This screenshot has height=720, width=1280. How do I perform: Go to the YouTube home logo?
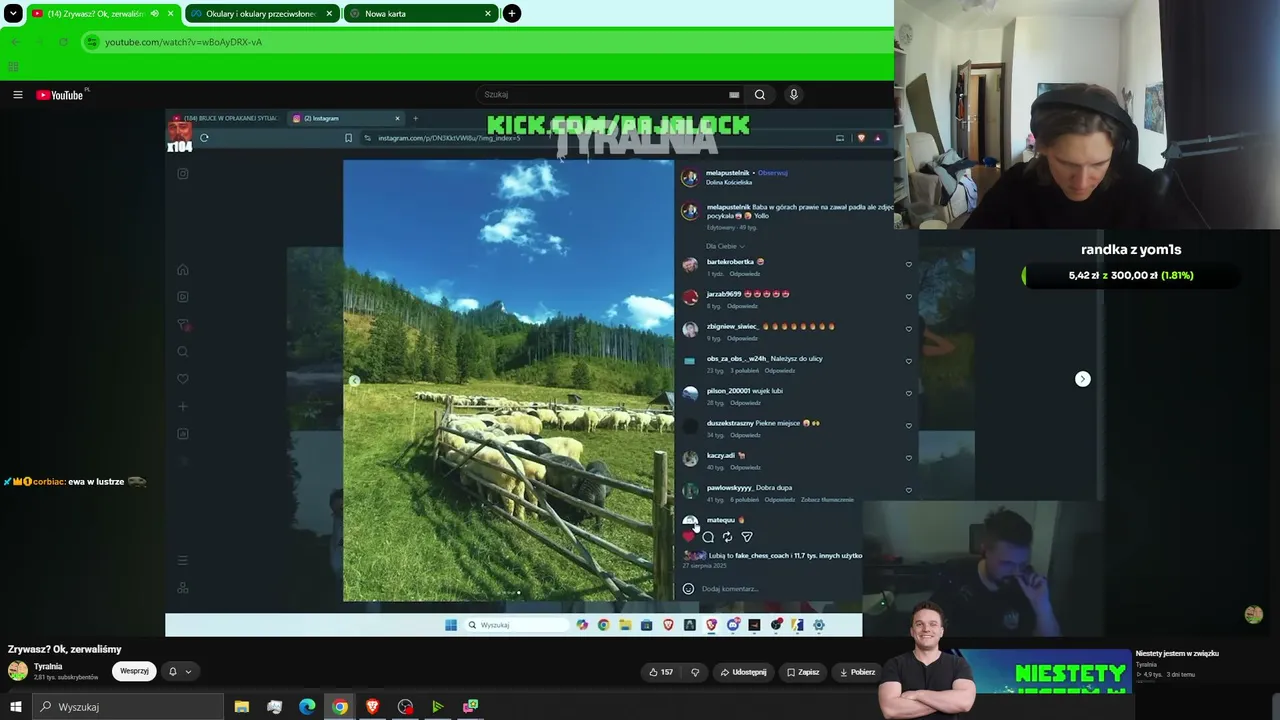[60, 95]
